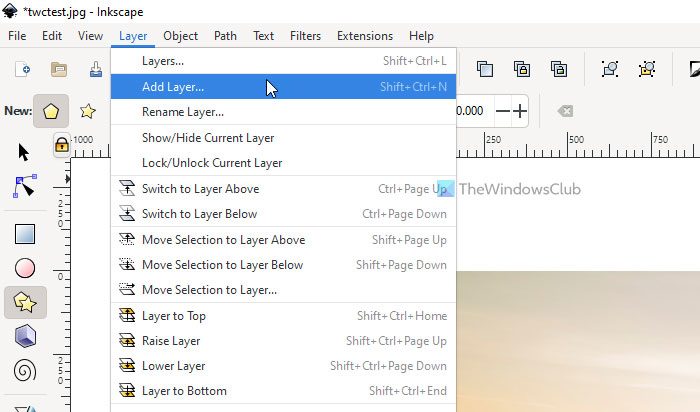The image size is (700, 412).
Task: Click the Create clone toolbar icon
Action: click(522, 69)
